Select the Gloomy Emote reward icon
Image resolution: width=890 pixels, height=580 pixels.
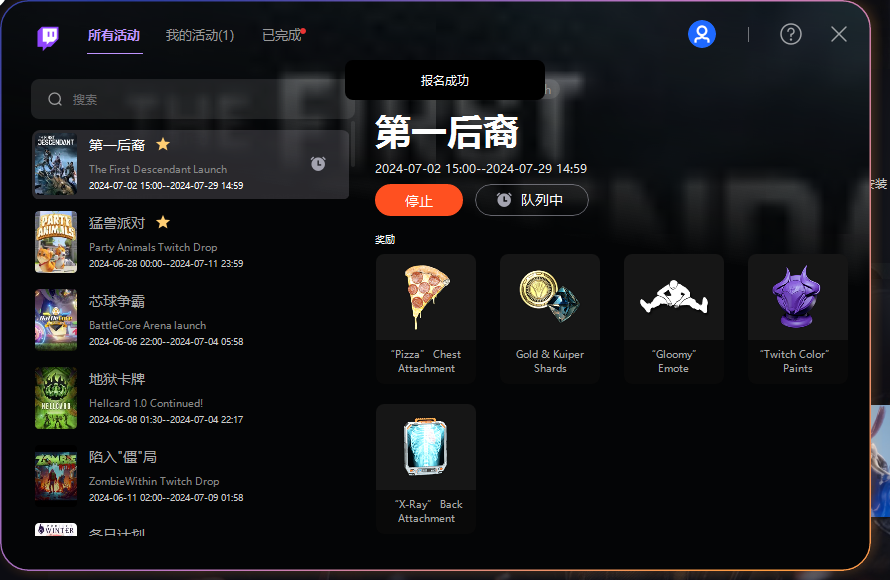tap(674, 297)
